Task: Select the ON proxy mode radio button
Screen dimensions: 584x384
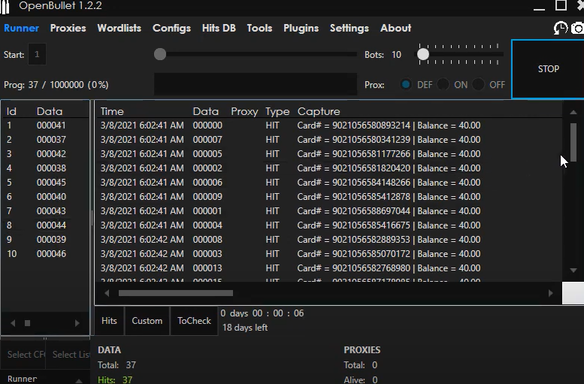Action: point(443,85)
